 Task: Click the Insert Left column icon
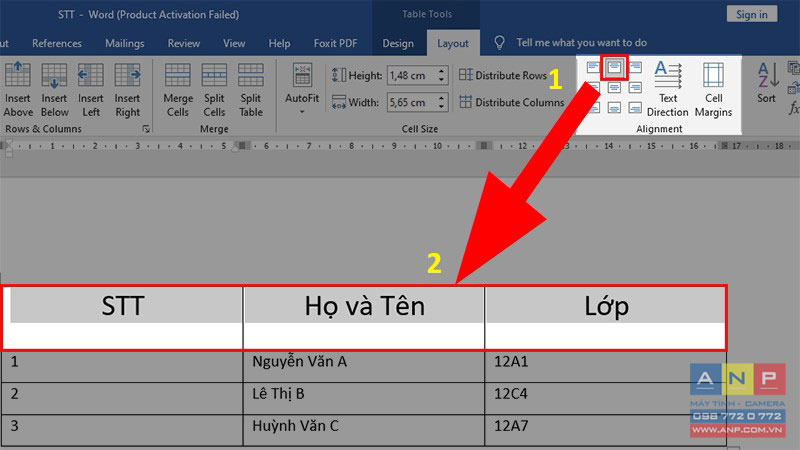pyautogui.click(x=91, y=74)
